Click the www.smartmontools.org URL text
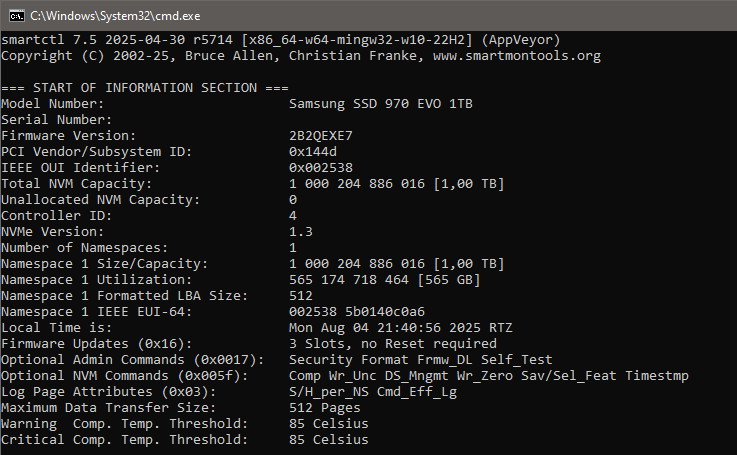 (517, 56)
